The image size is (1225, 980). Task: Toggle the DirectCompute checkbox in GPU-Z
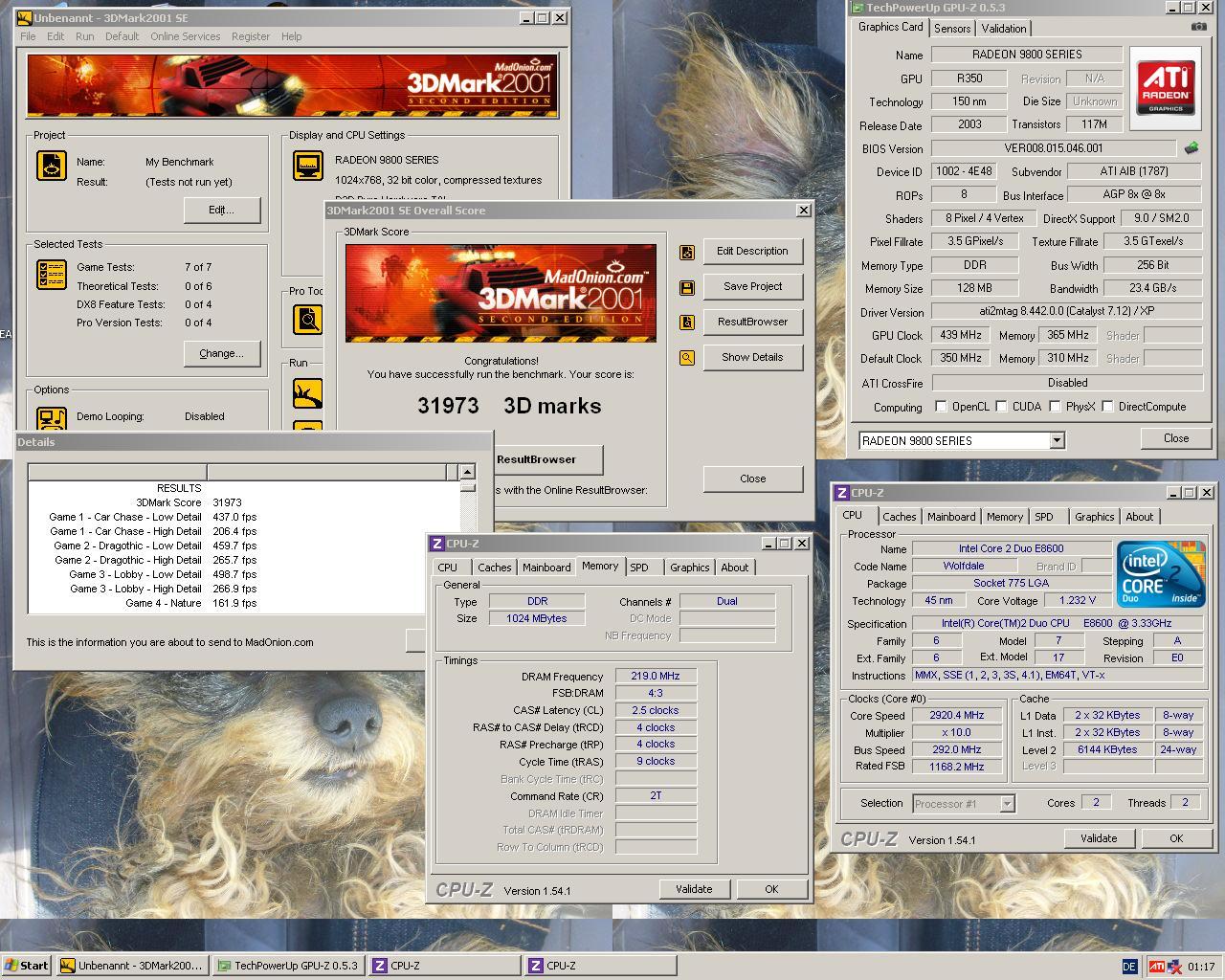(1107, 406)
